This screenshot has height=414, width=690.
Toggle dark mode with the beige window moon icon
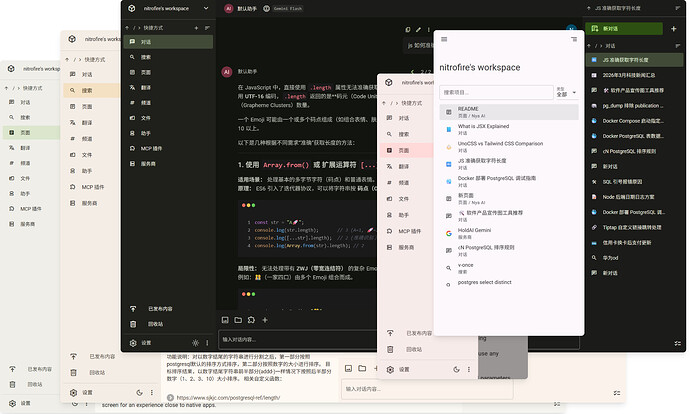pyautogui.click(x=139, y=392)
